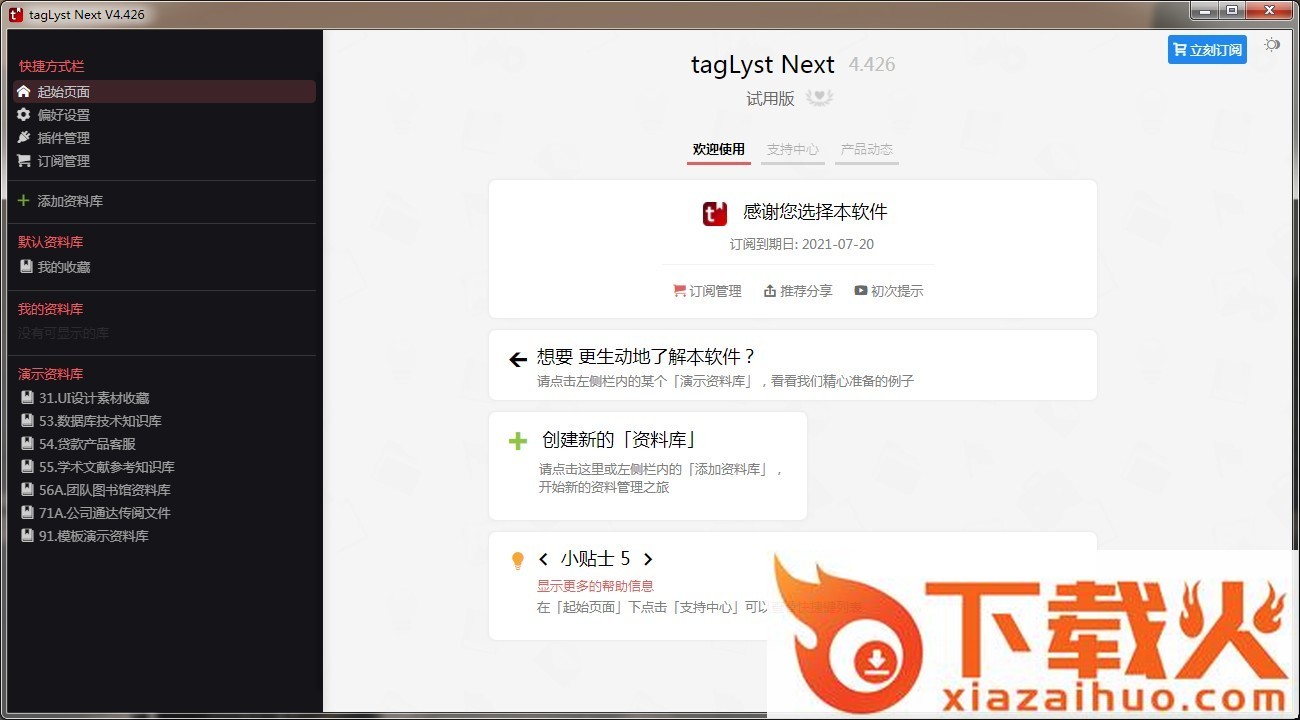Click the 显示更多的帮助信息 link
Image resolution: width=1300 pixels, height=720 pixels.
595,586
